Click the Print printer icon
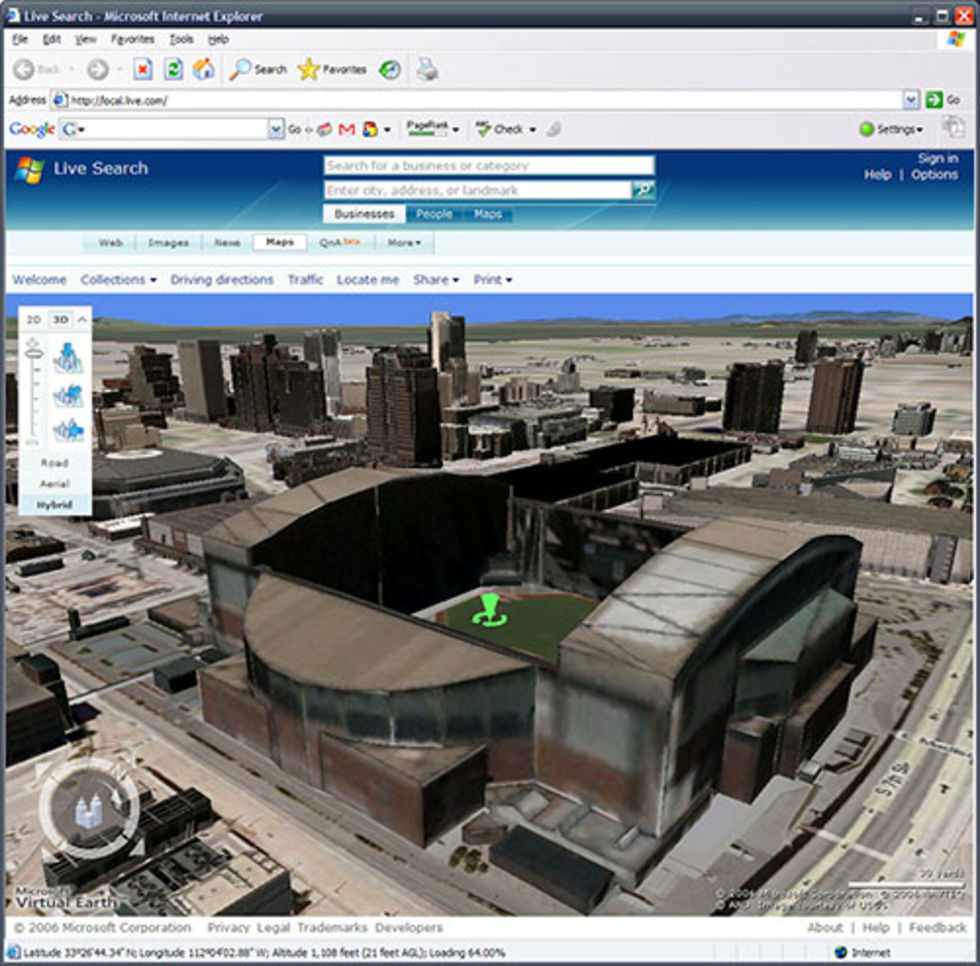The height and width of the screenshot is (966, 980). click(x=428, y=69)
